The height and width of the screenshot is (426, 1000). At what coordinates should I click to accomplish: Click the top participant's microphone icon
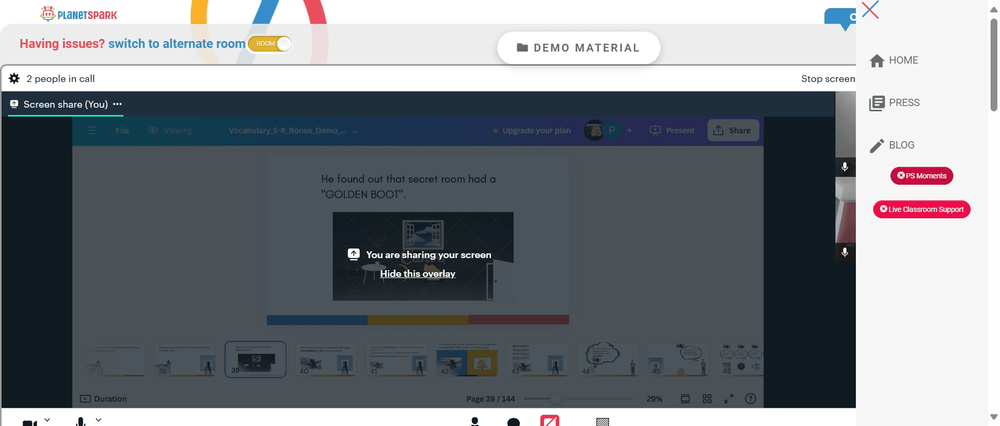click(x=844, y=167)
